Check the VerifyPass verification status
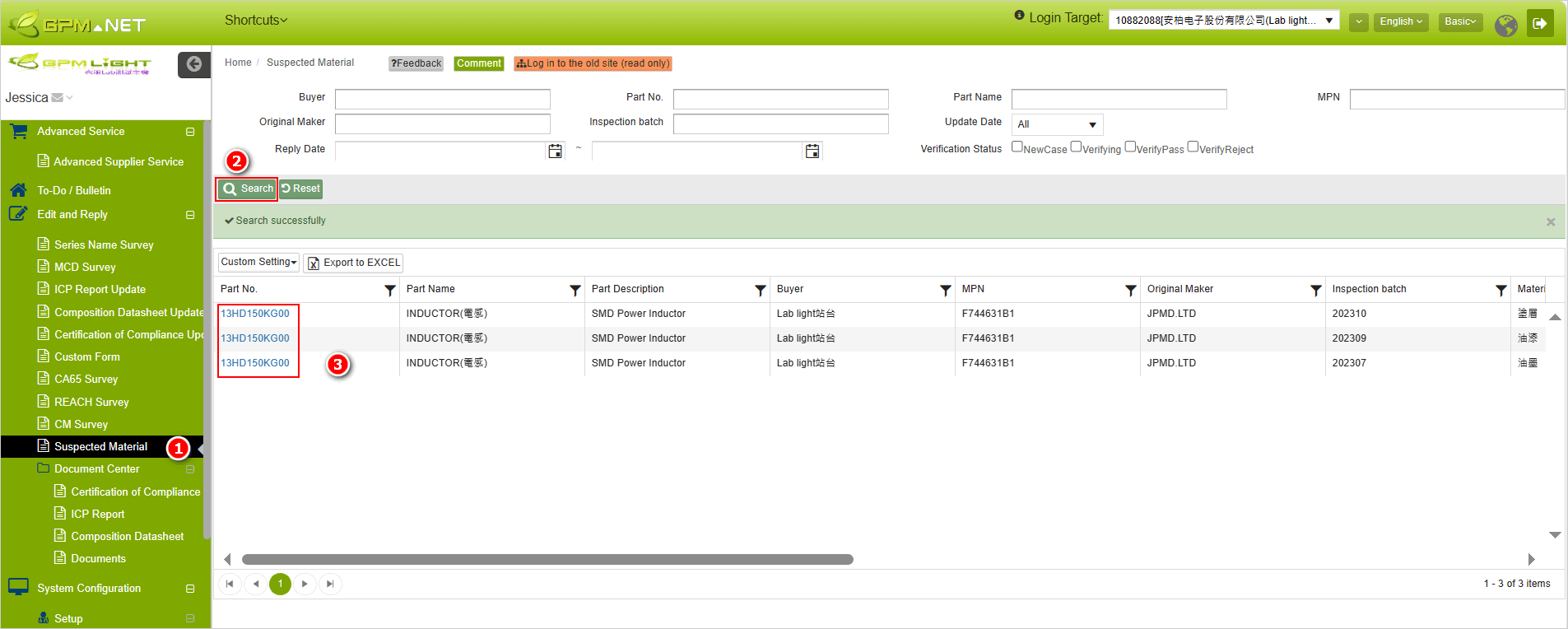The image size is (1568, 629). pos(1131,147)
